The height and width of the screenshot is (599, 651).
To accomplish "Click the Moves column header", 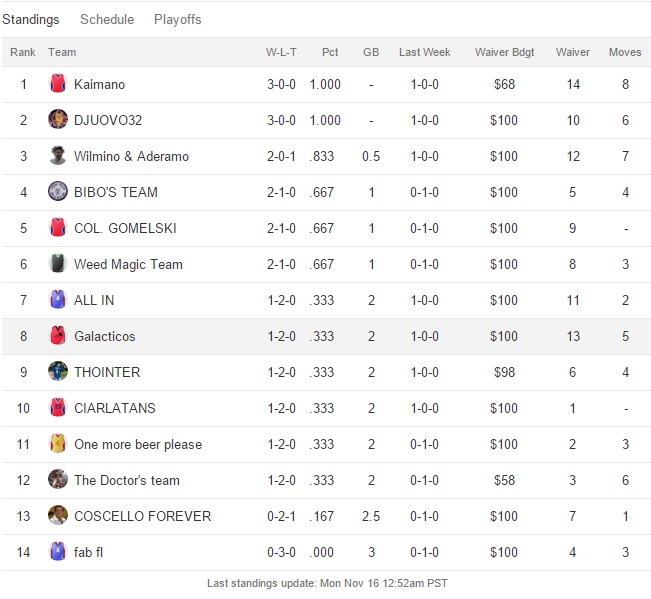I will coord(625,53).
